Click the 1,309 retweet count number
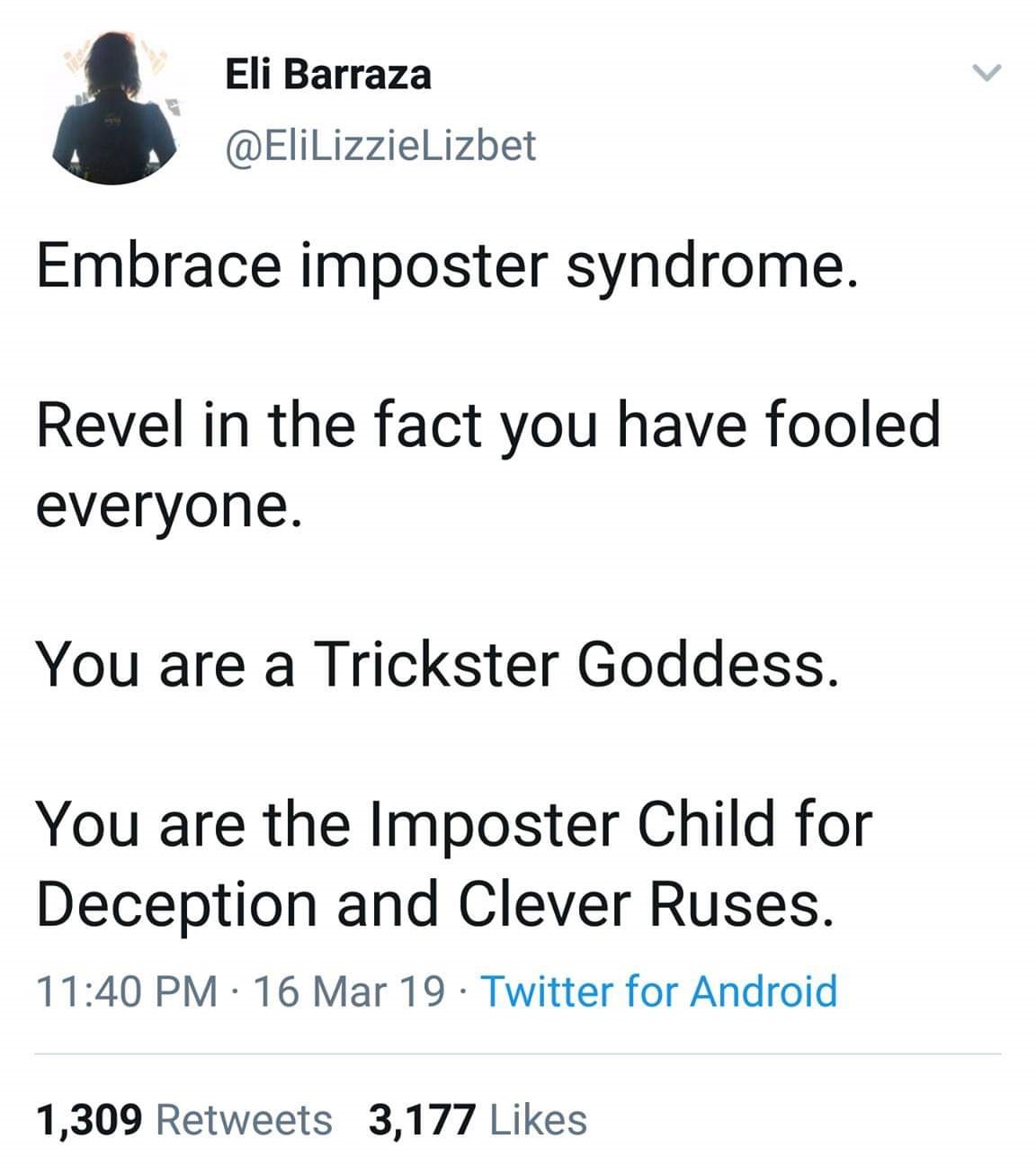The height and width of the screenshot is (1175, 1036). pos(89,1120)
